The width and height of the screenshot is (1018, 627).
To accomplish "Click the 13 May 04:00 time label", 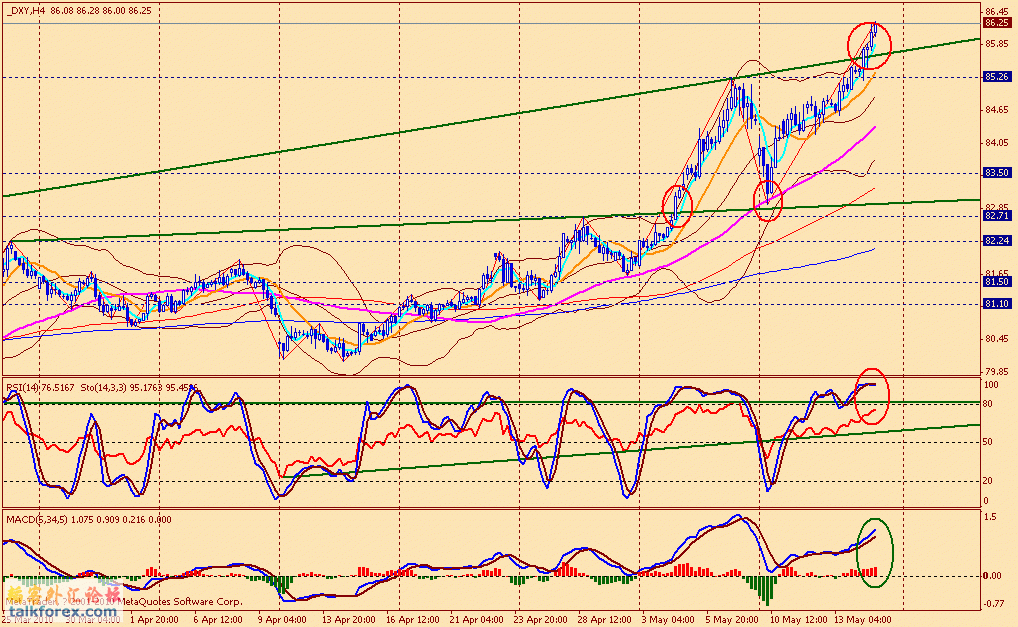I will point(863,619).
